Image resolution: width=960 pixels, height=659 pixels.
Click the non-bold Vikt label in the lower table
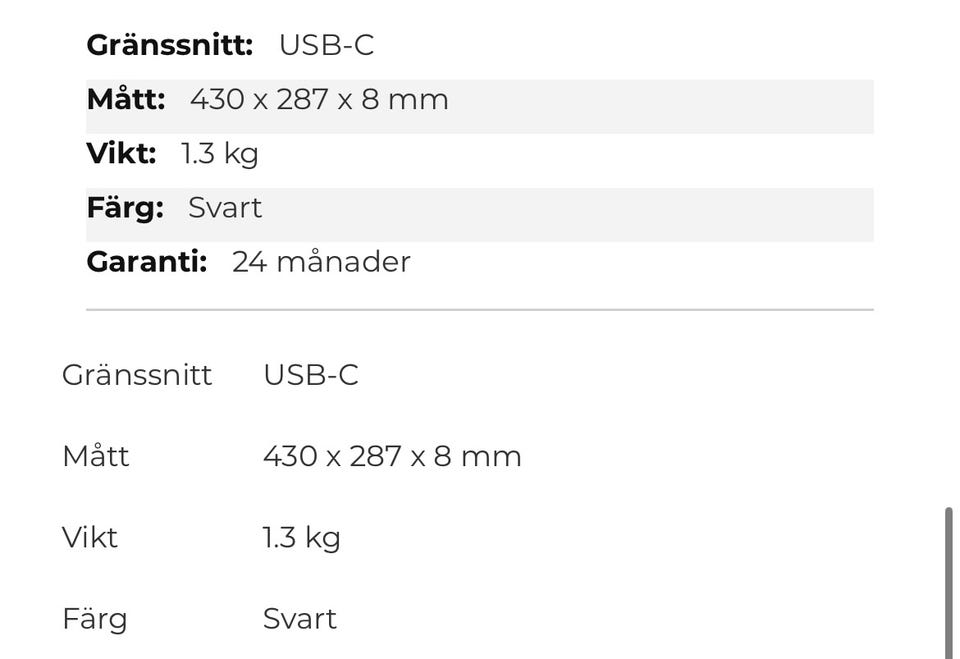point(90,537)
